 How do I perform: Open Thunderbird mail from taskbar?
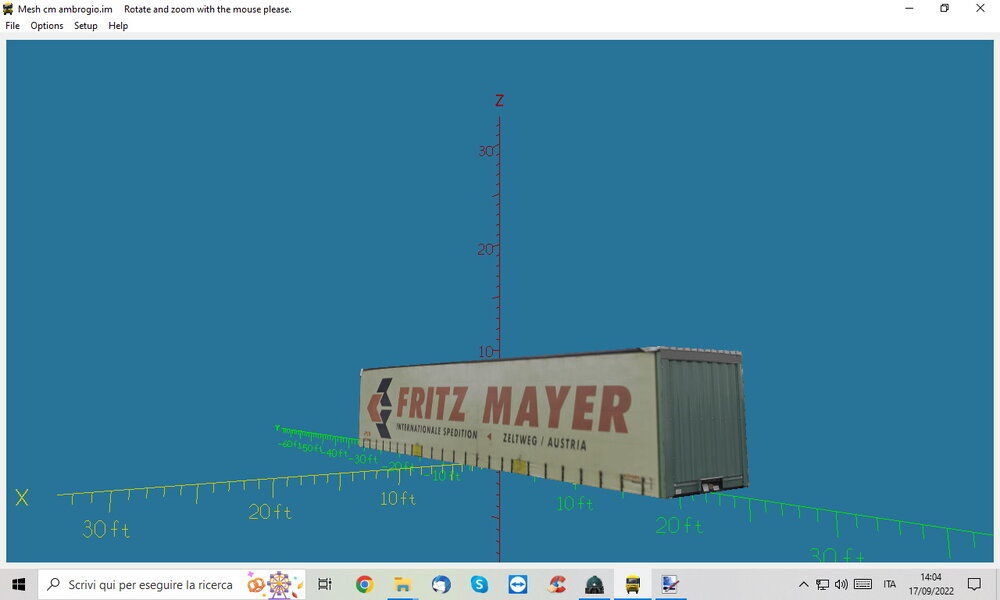[441, 584]
